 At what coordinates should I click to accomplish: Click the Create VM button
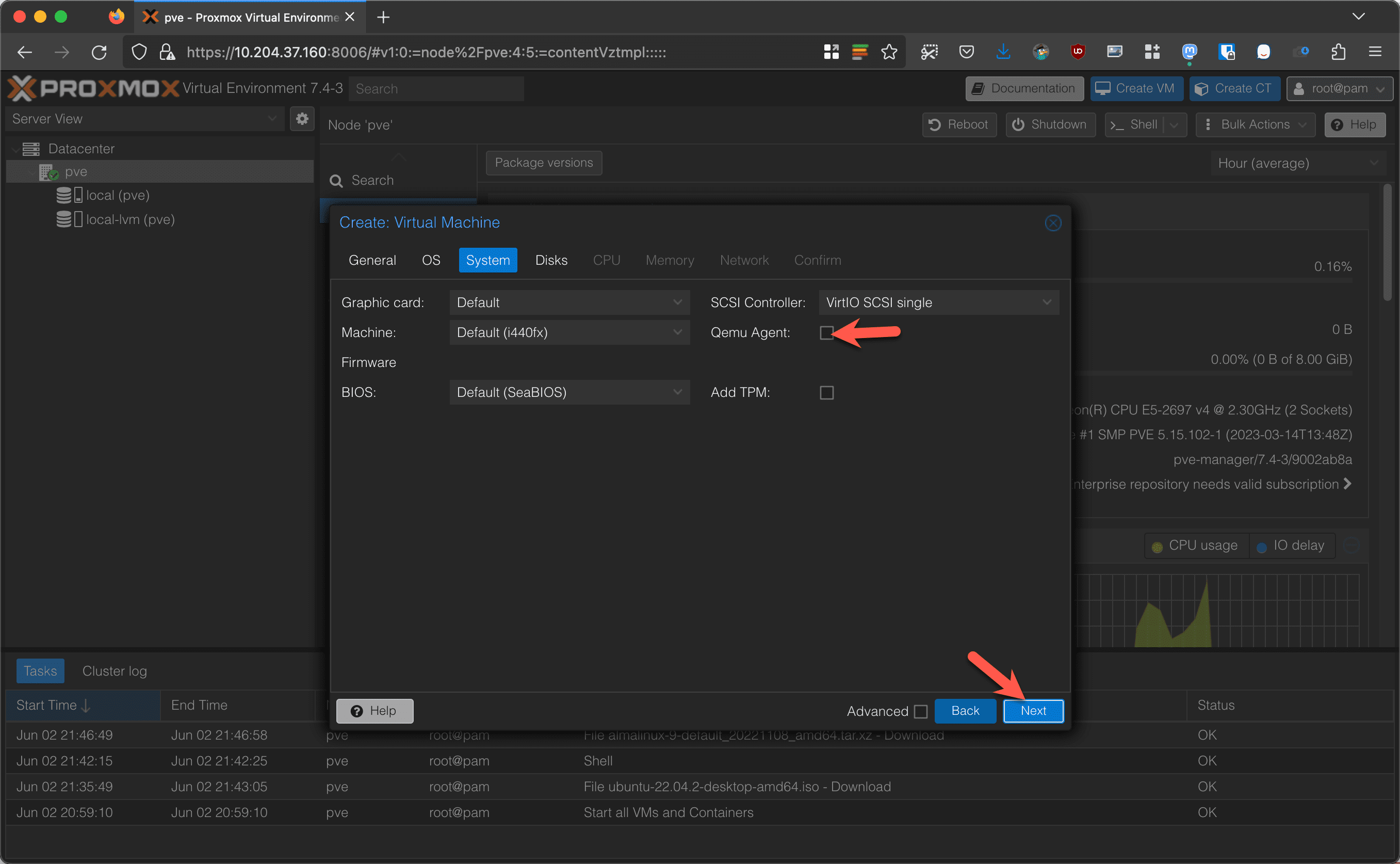1136,89
